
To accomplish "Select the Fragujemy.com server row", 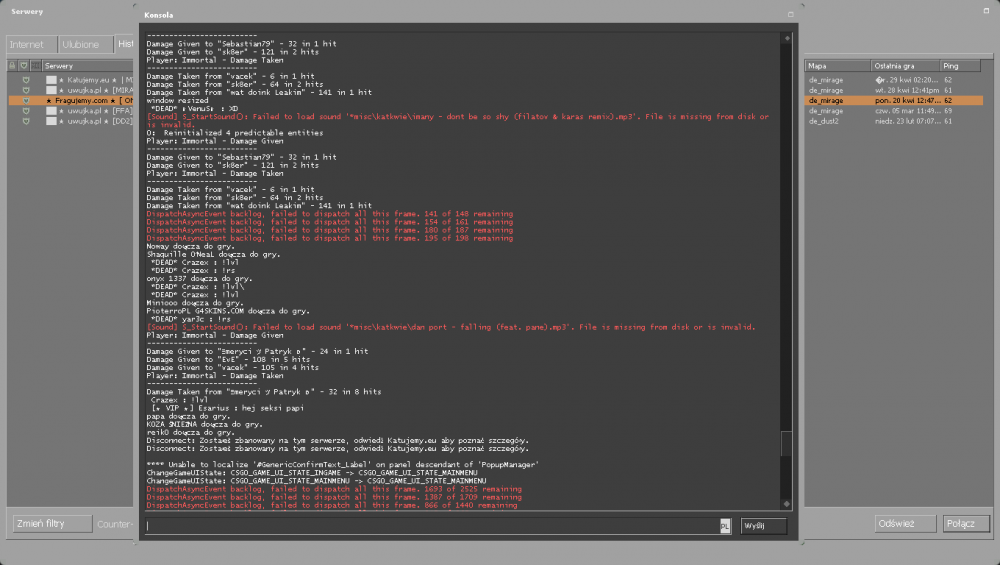I will pos(71,101).
